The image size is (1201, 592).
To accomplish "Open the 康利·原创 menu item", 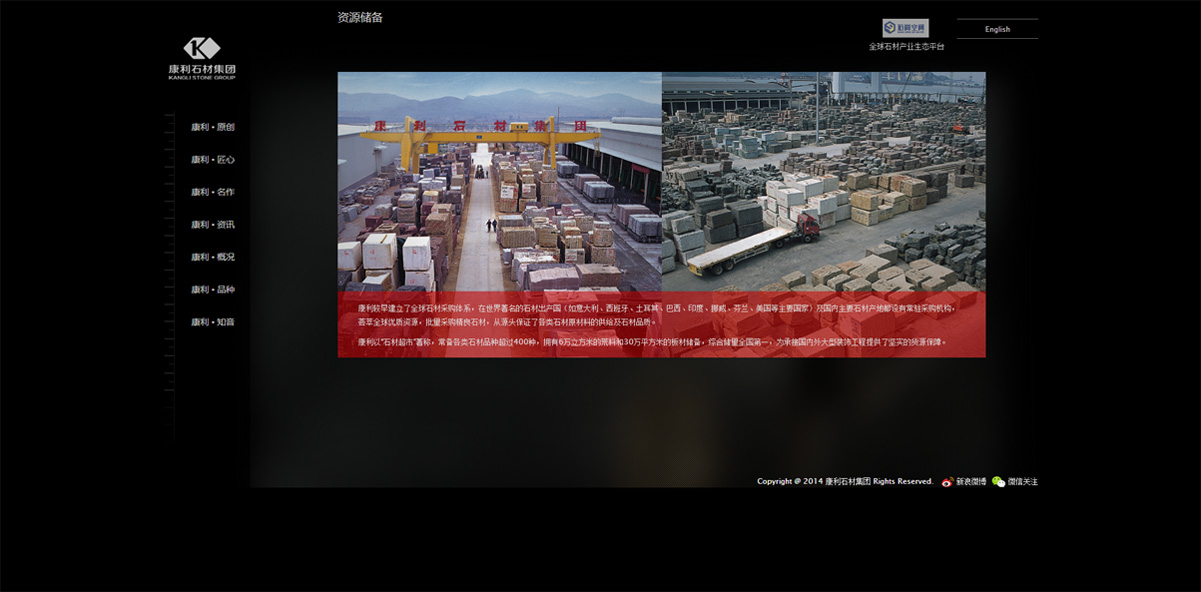I will coord(212,127).
